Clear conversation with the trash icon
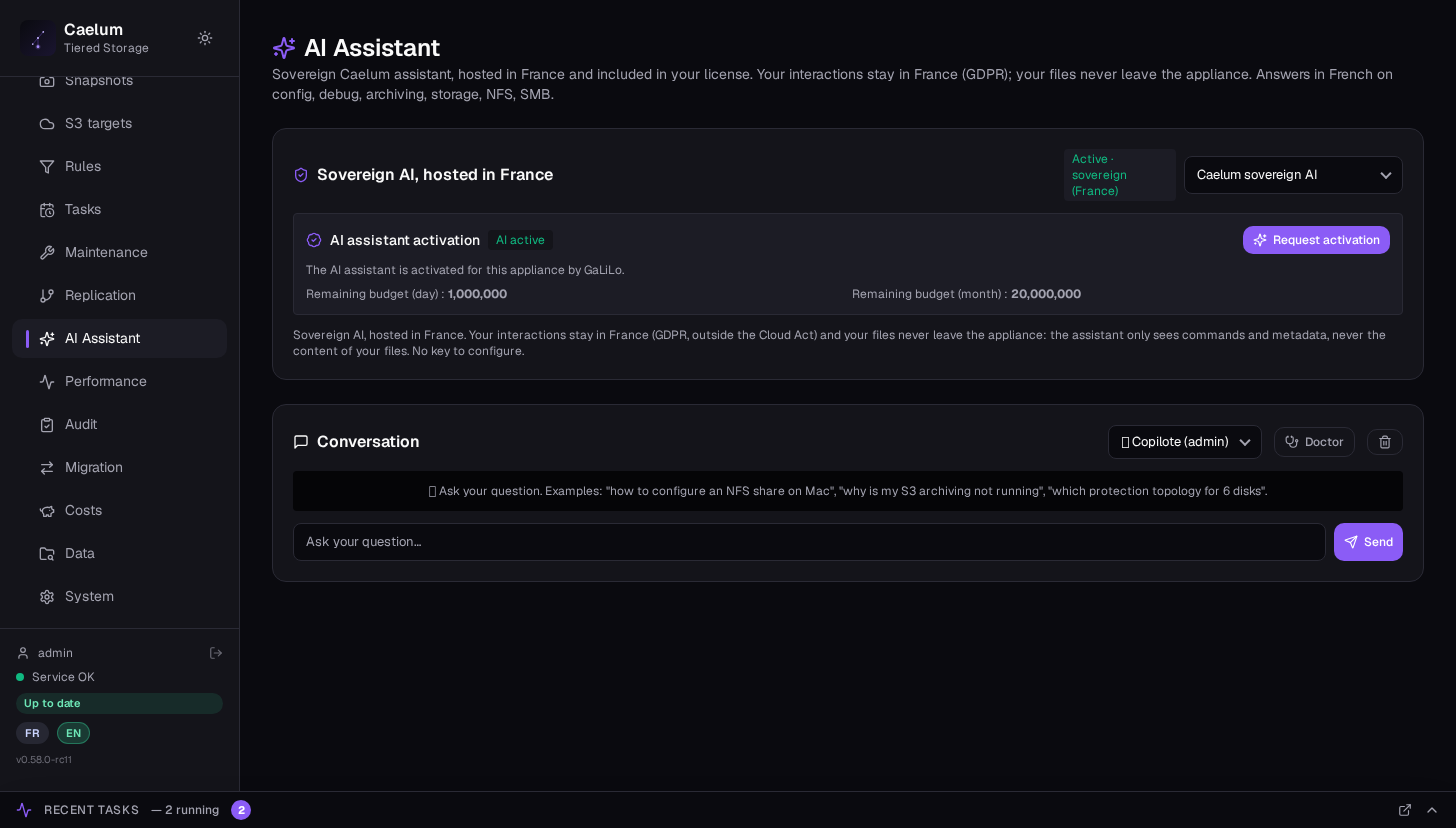The height and width of the screenshot is (828, 1456). 1385,442
